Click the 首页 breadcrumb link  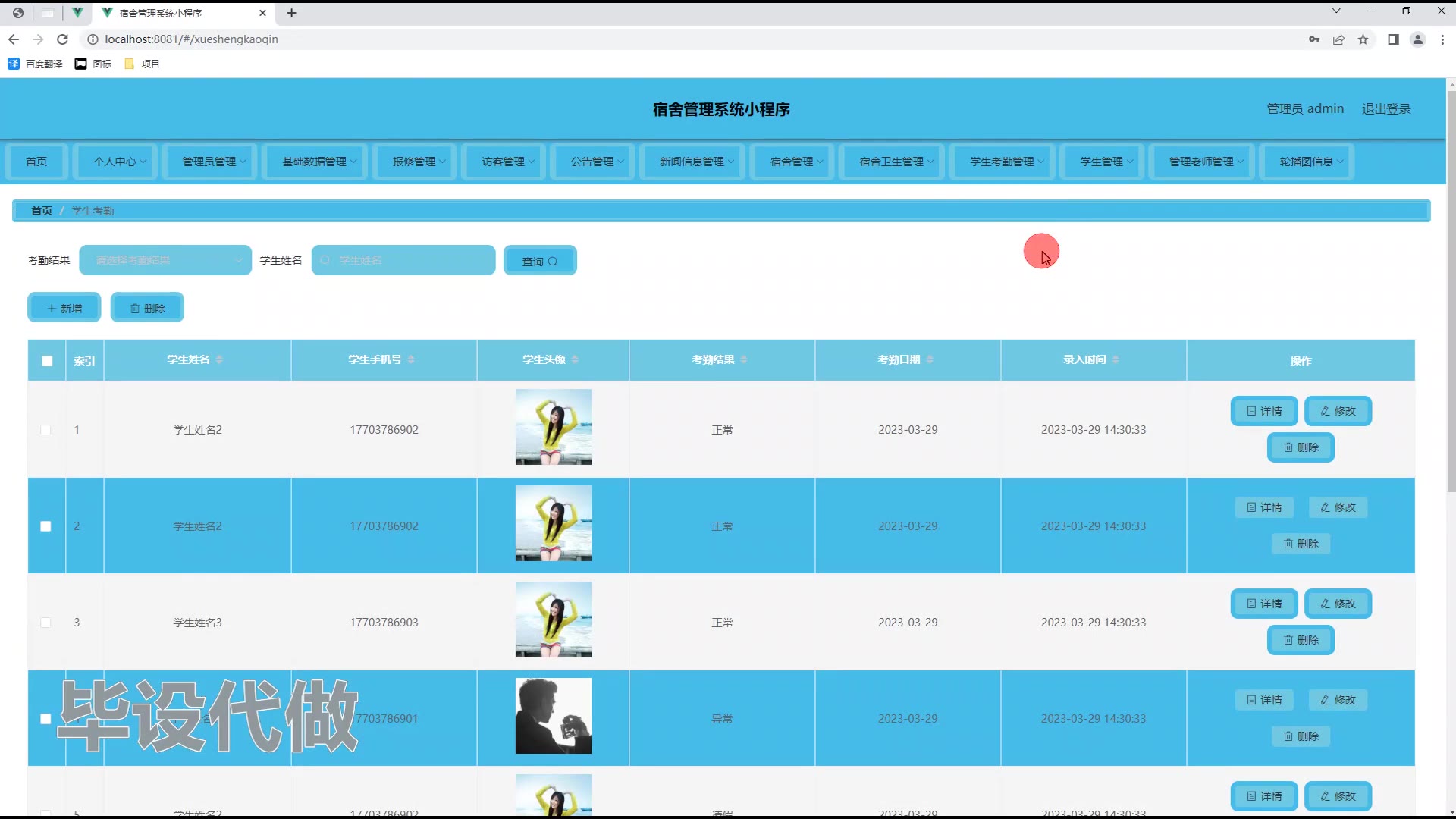pos(42,211)
